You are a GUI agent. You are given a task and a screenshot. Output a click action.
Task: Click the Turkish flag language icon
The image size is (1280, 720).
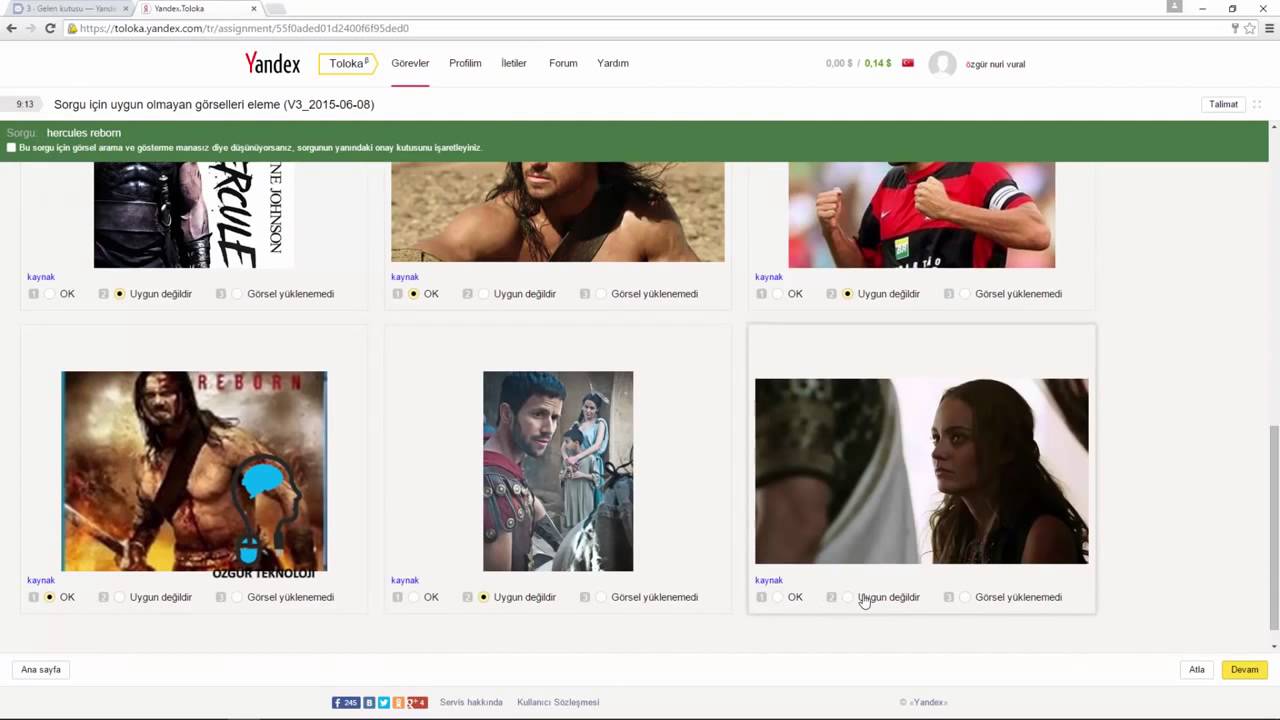pyautogui.click(x=908, y=63)
